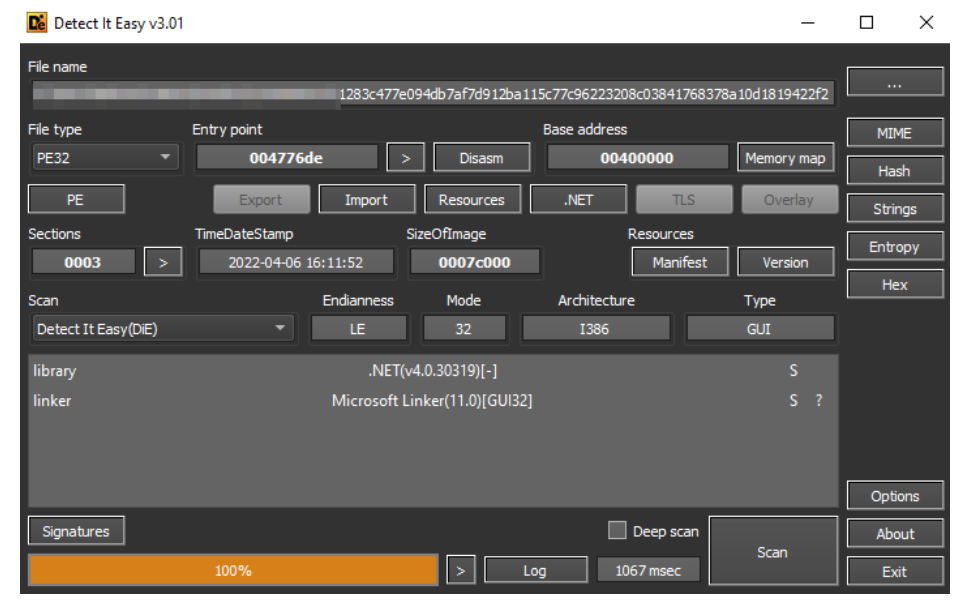Enable the Deep scan checkbox
The image size is (961, 601).
pos(617,531)
